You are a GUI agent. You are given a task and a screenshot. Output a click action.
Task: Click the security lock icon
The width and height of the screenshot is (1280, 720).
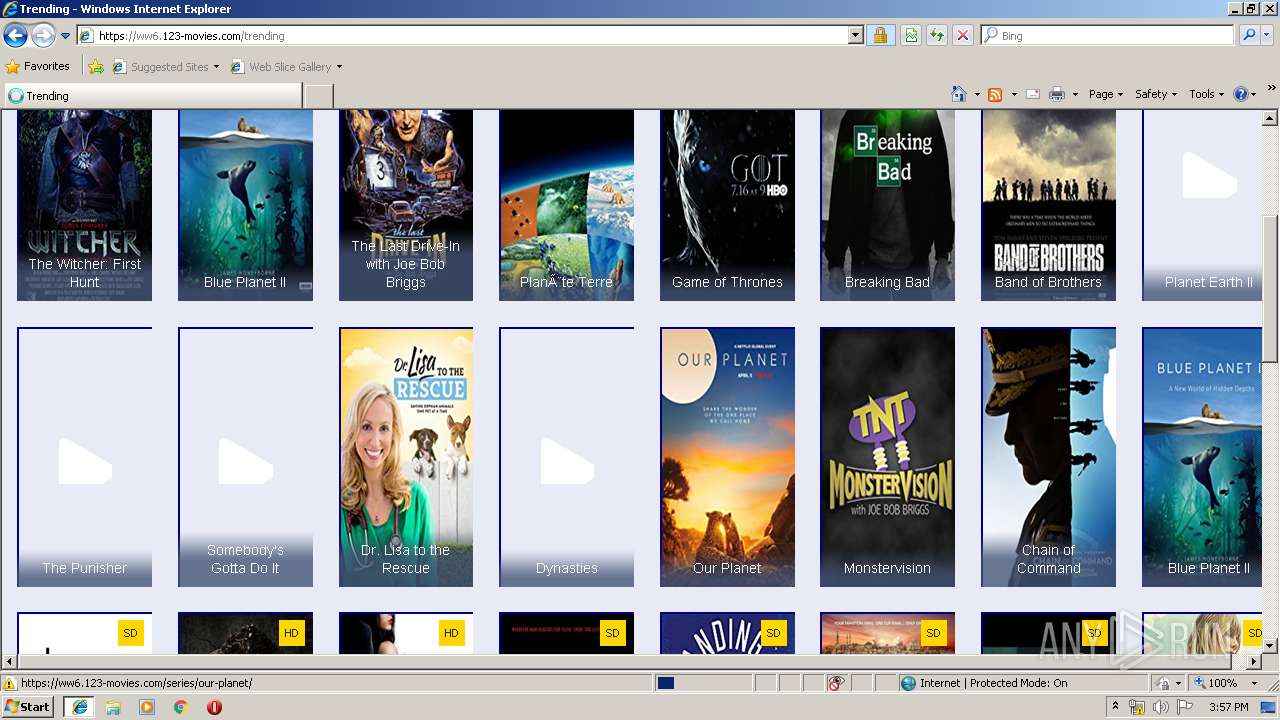pyautogui.click(x=880, y=36)
